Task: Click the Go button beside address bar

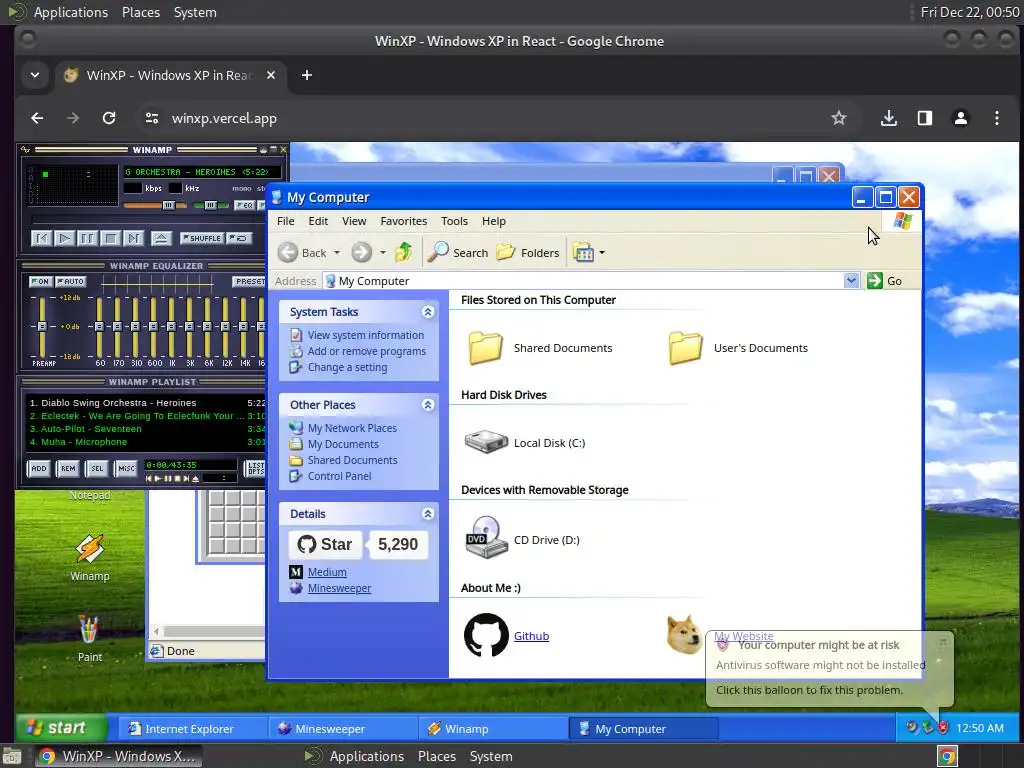Action: click(x=885, y=281)
